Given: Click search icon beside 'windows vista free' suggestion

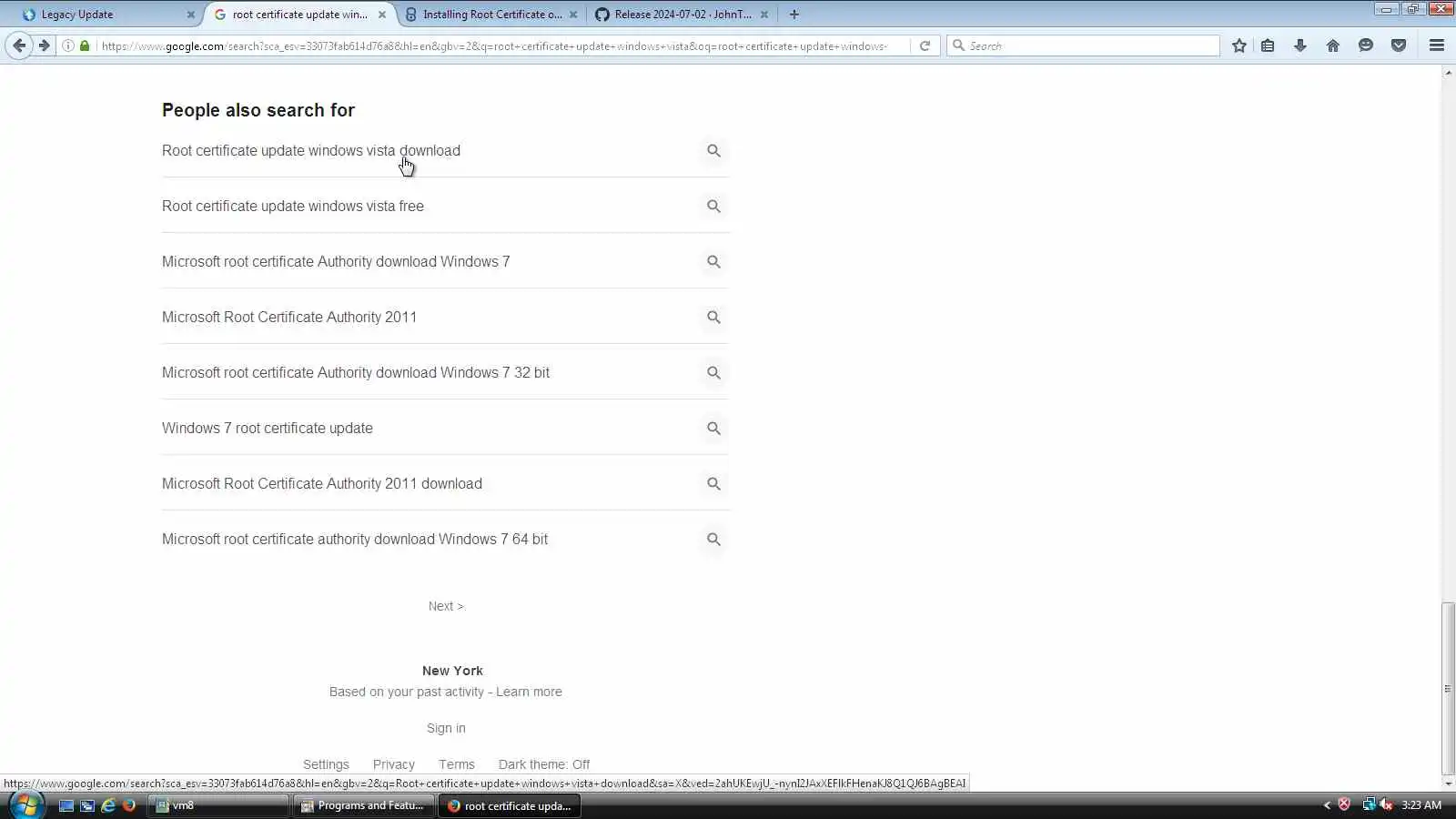Looking at the screenshot, I should click(x=714, y=207).
